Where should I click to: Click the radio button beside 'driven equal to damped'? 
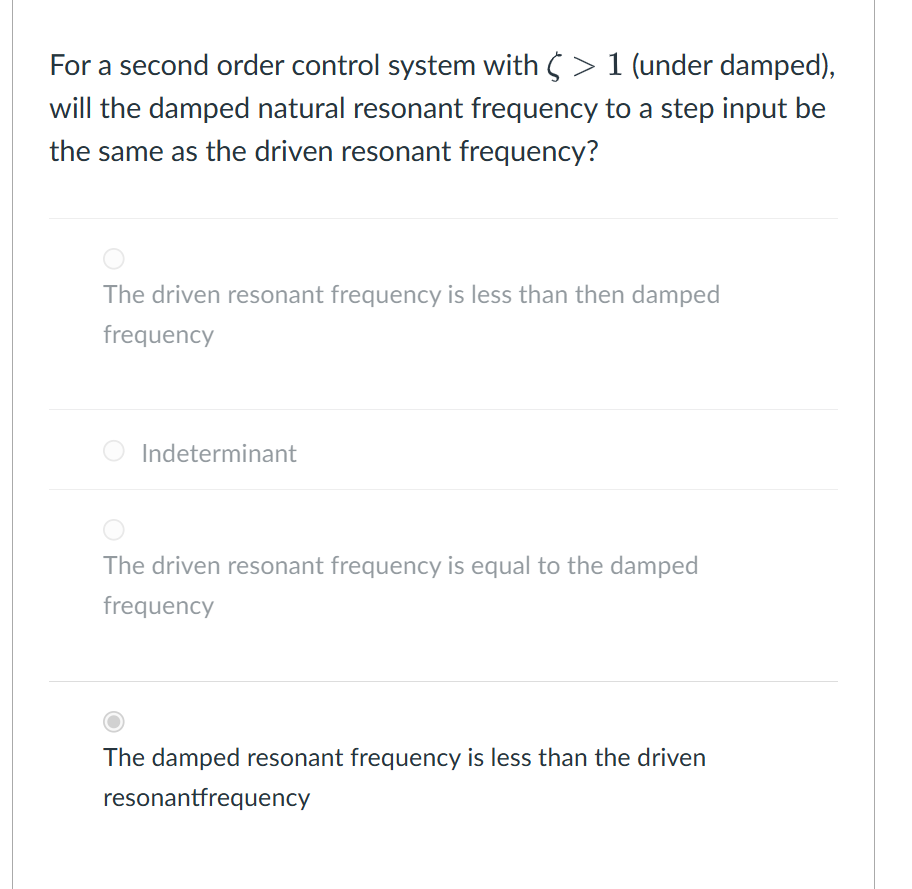(114, 530)
